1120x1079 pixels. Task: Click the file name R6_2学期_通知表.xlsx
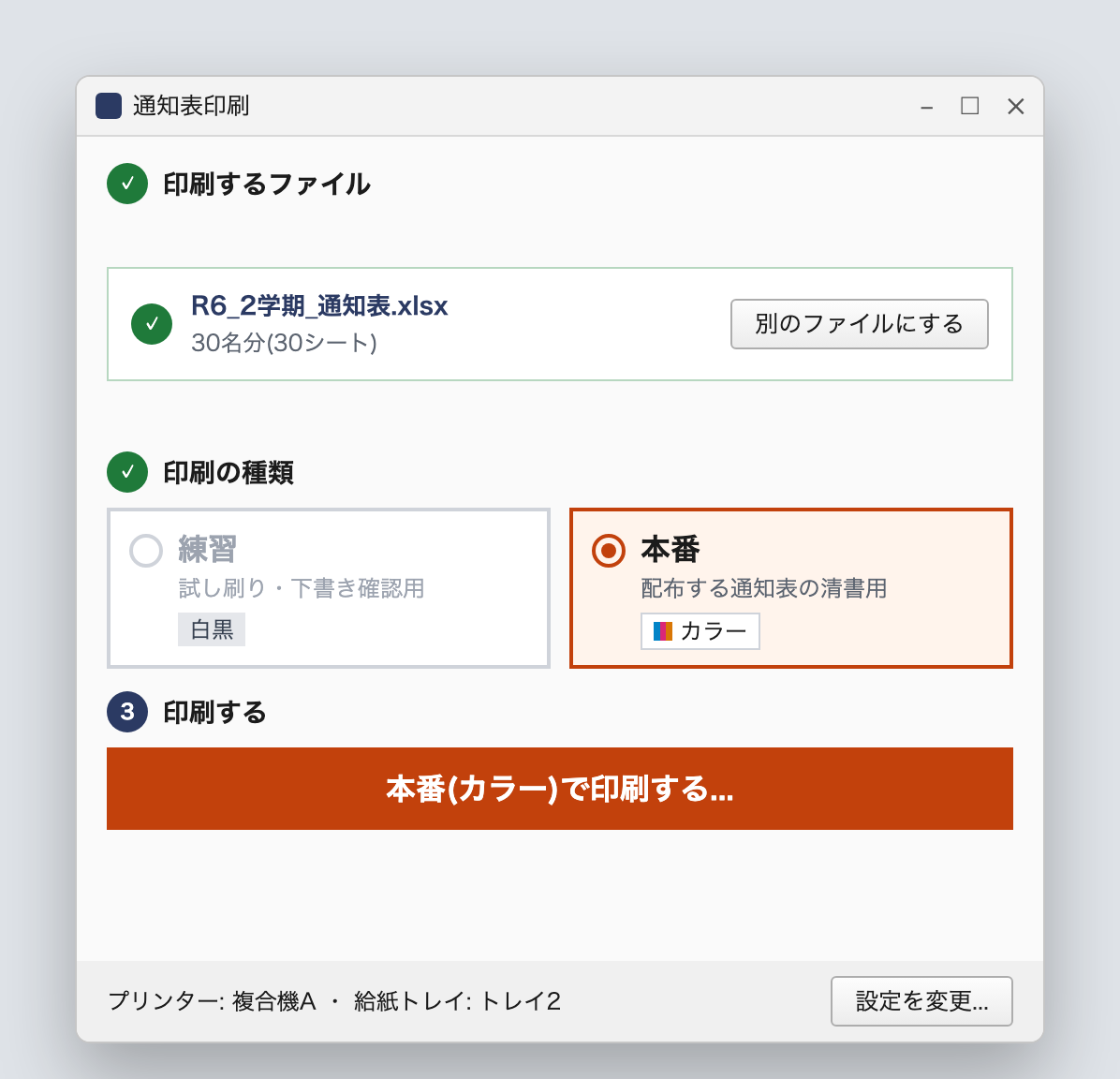click(x=319, y=306)
